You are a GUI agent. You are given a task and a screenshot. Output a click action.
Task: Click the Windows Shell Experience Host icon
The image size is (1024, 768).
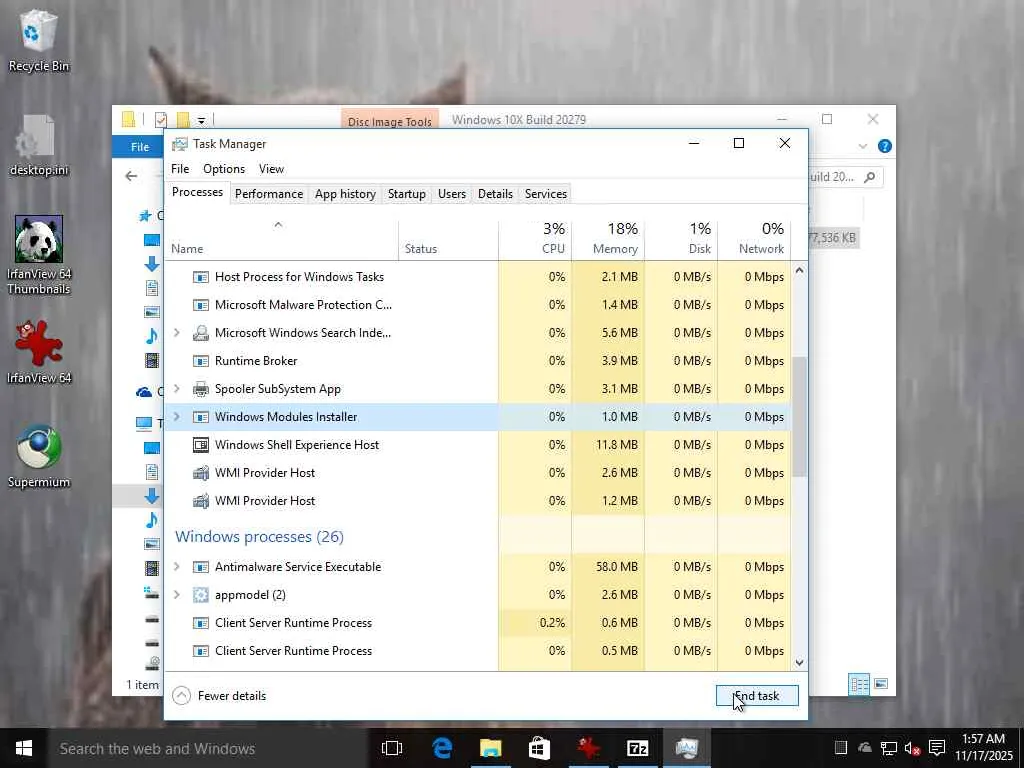(x=200, y=445)
